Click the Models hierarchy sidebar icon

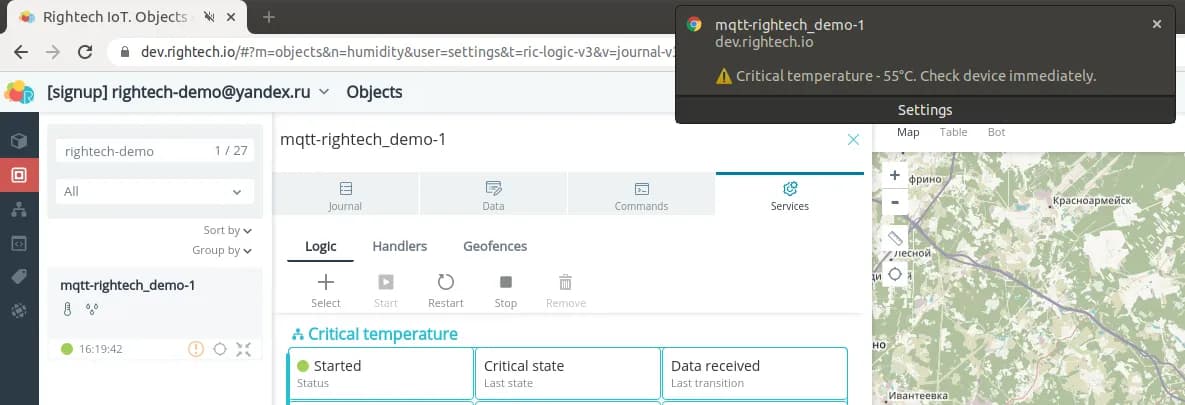click(19, 209)
